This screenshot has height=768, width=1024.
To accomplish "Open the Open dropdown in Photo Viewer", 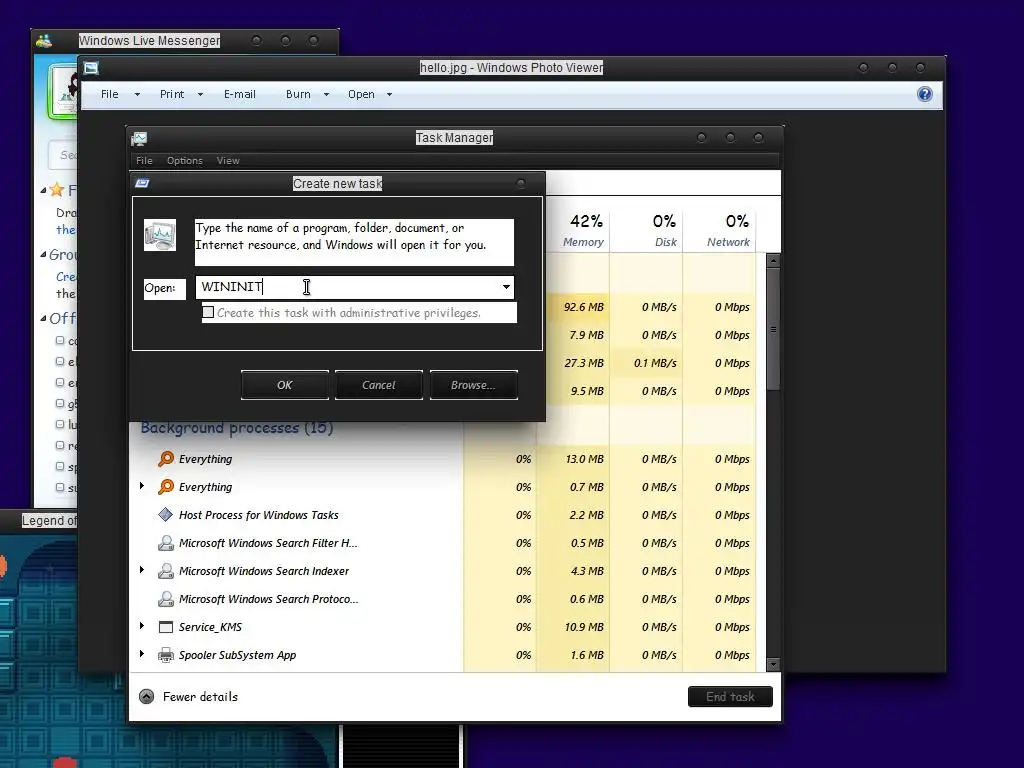I will [389, 95].
